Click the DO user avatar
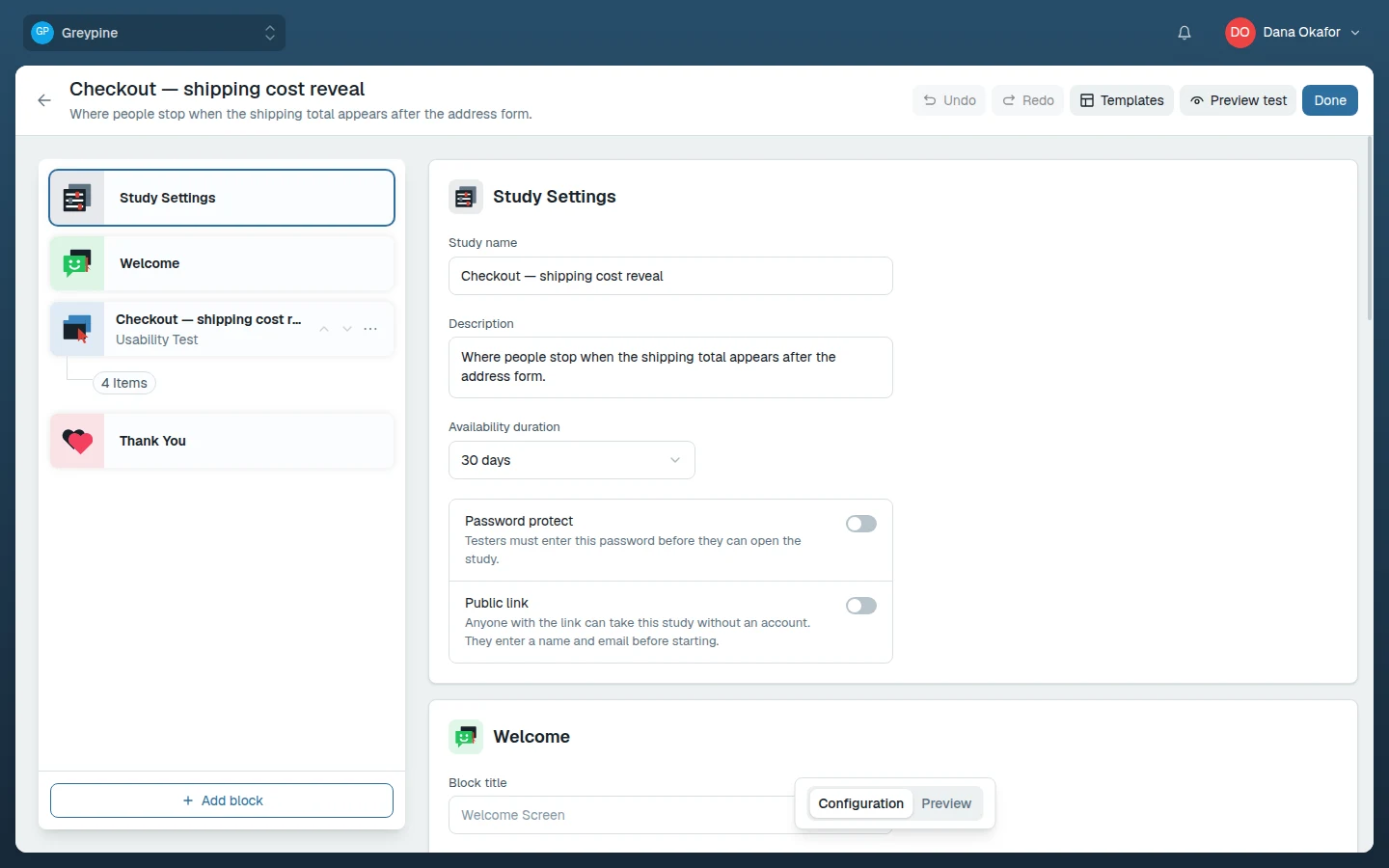1389x868 pixels. pos(1239,32)
